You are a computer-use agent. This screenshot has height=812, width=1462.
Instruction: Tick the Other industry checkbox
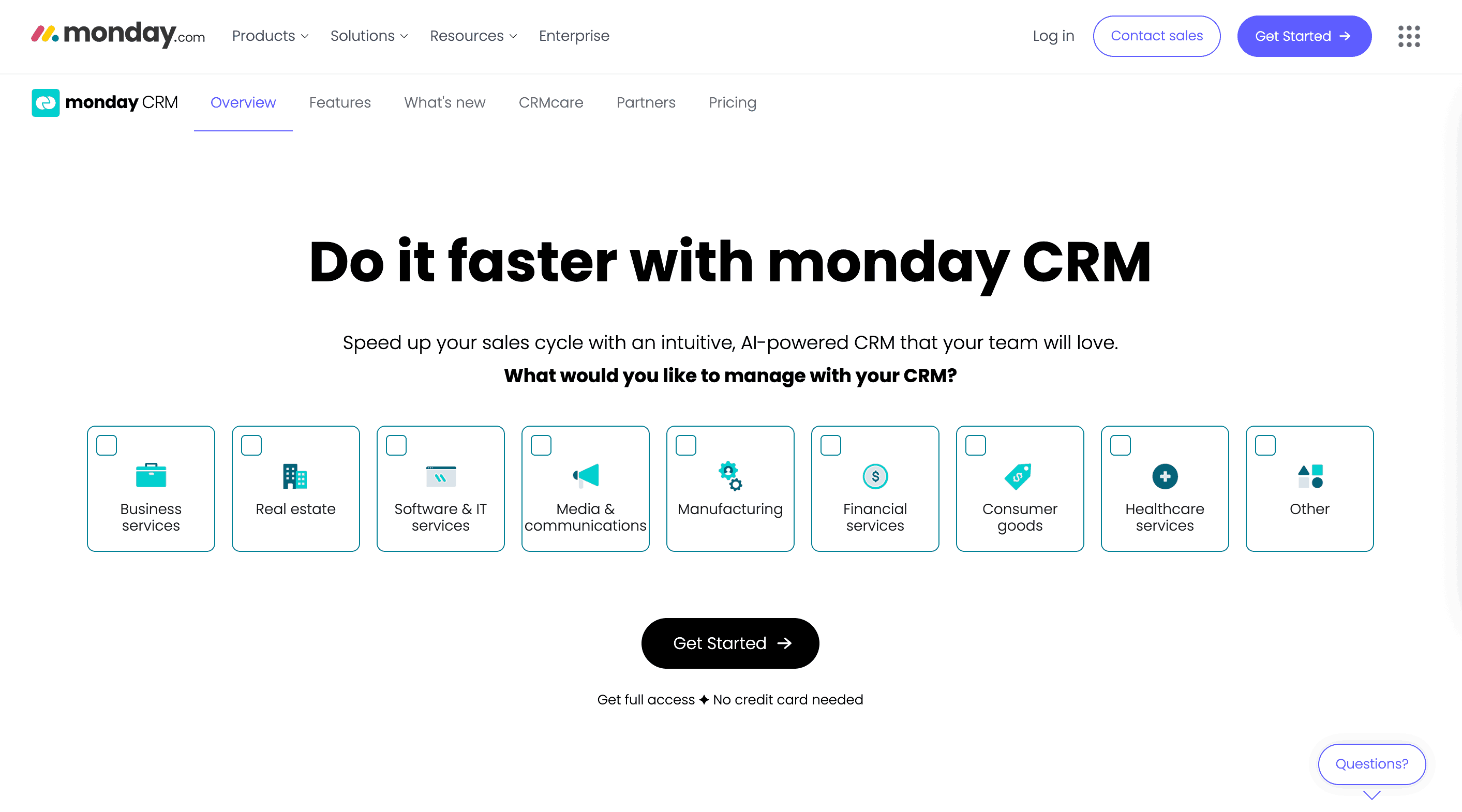click(x=1265, y=445)
